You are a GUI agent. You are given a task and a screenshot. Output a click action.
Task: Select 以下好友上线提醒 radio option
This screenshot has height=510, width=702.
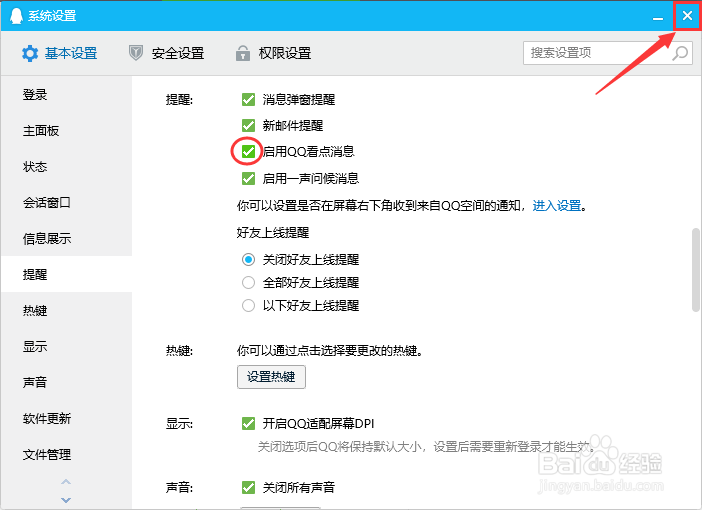tap(248, 306)
